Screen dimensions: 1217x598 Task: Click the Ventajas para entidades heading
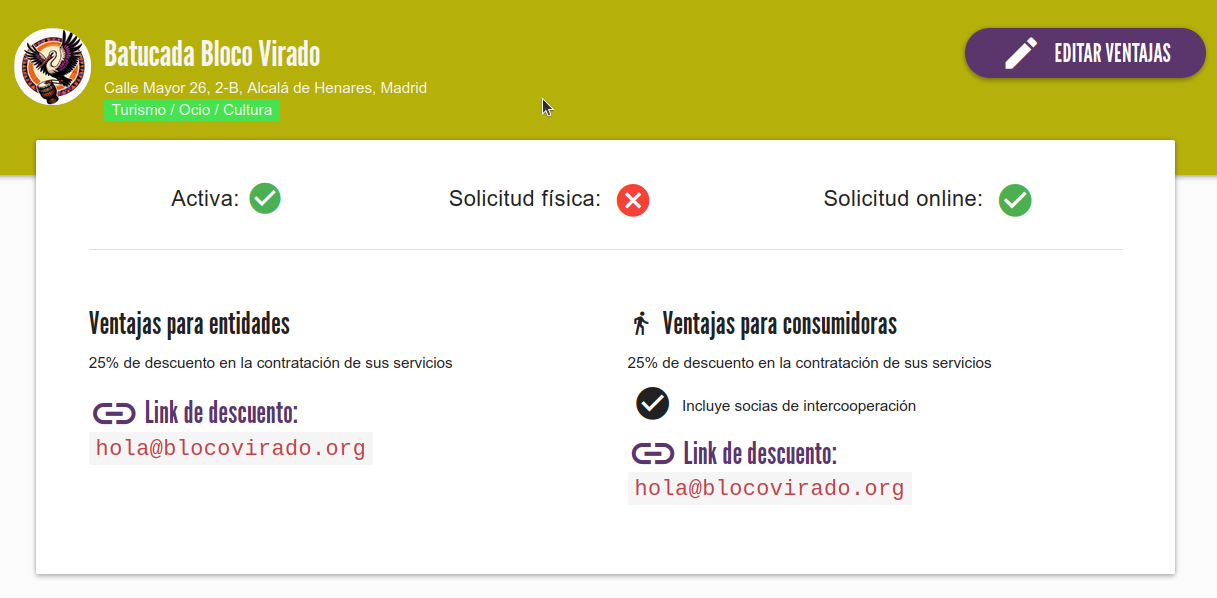(187, 323)
